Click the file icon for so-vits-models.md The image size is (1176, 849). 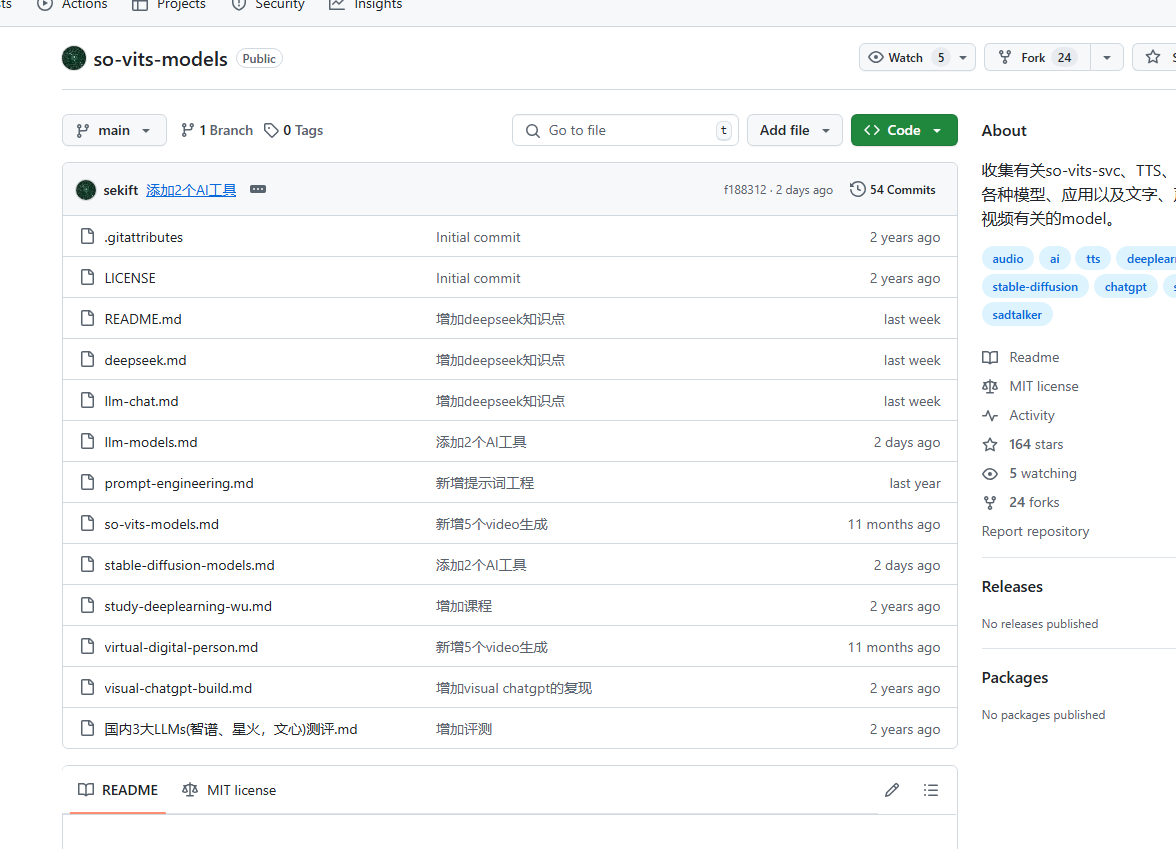87,524
